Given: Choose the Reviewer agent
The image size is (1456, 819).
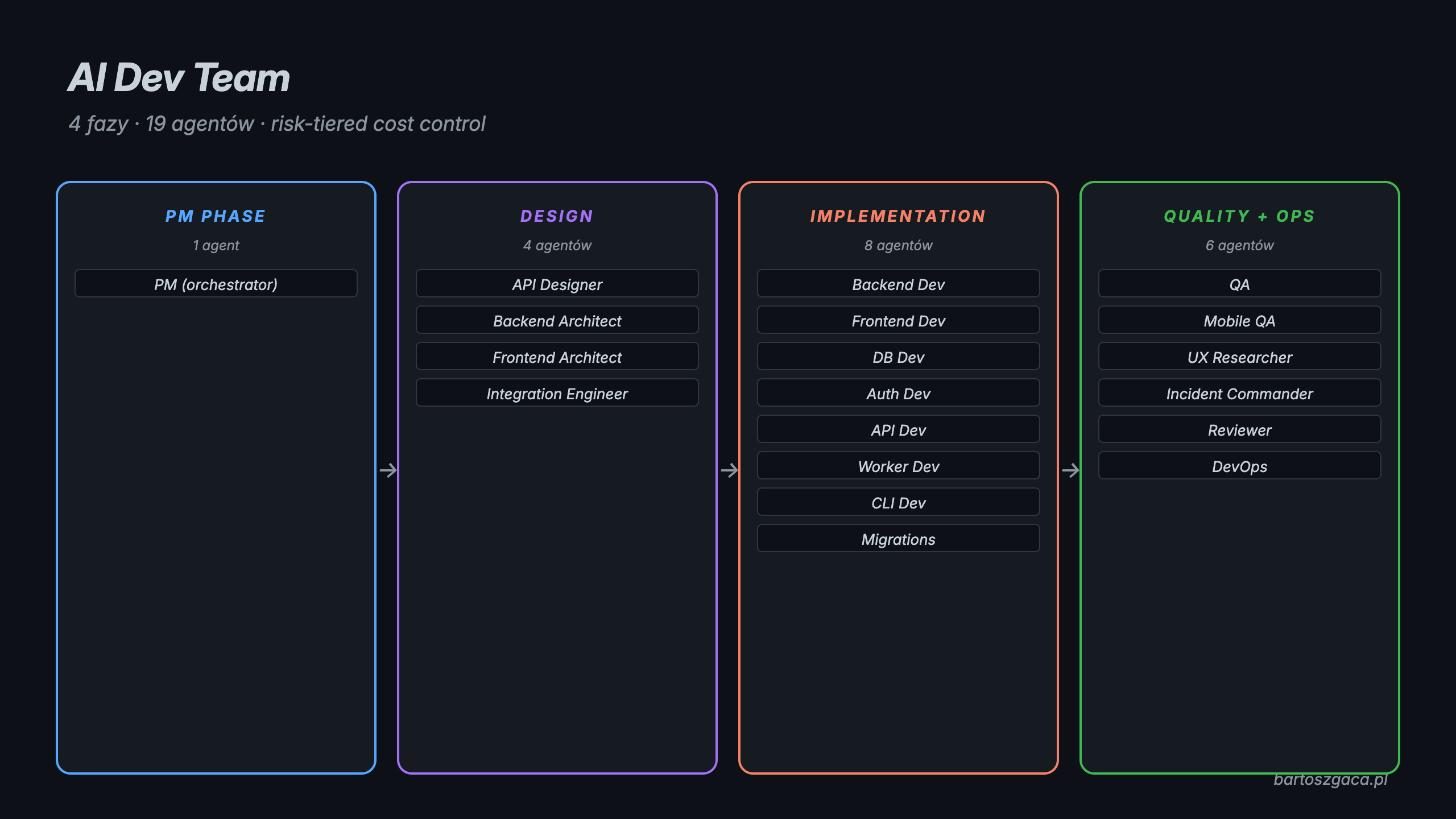Looking at the screenshot, I should pos(1240,429).
